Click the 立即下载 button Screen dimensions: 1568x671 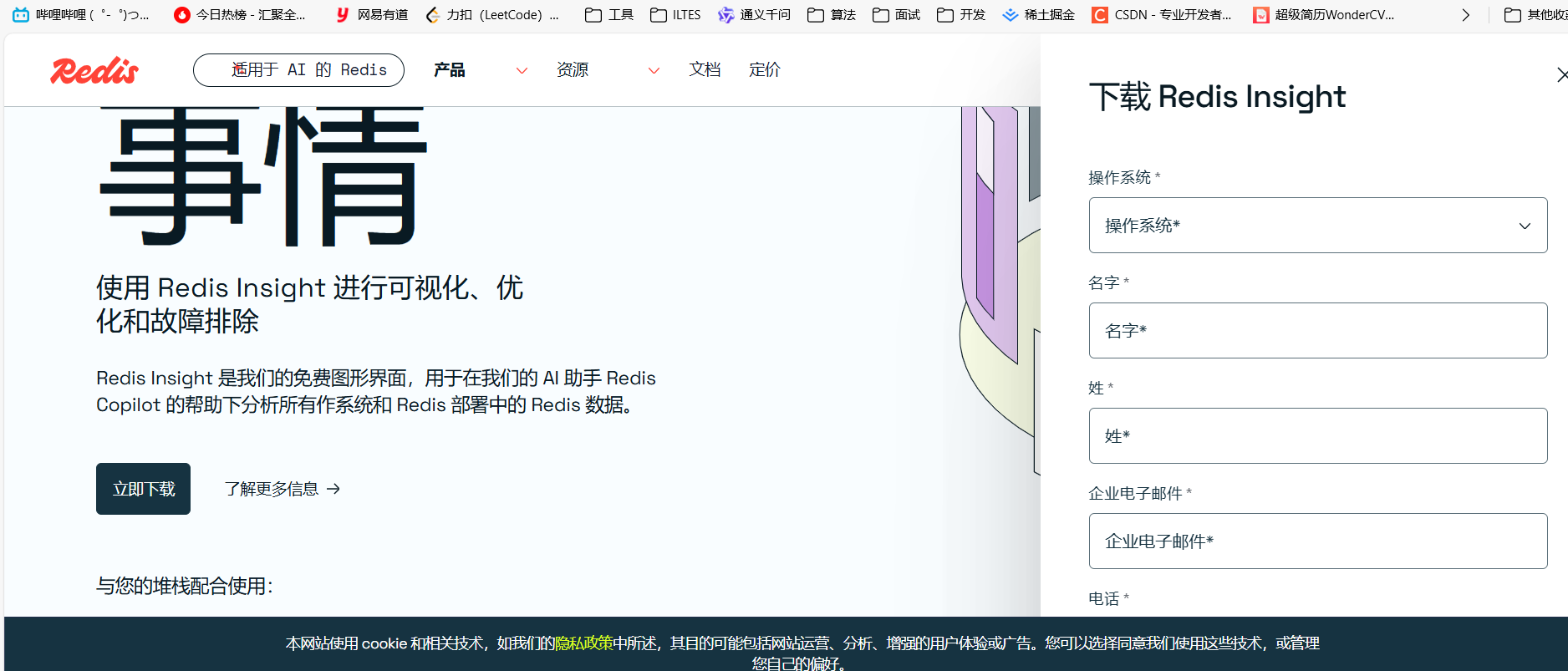[143, 489]
